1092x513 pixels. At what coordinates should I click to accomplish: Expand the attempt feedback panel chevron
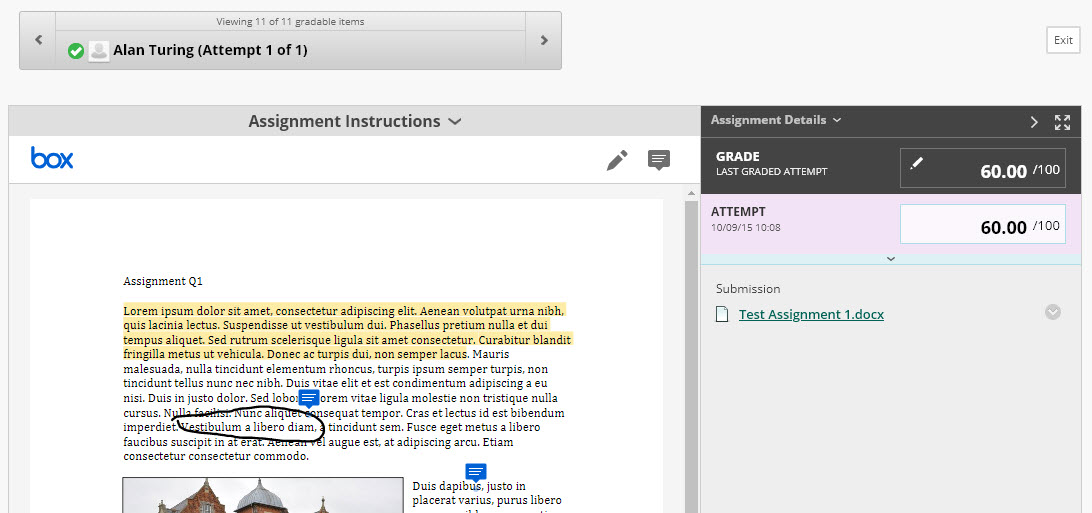point(891,258)
